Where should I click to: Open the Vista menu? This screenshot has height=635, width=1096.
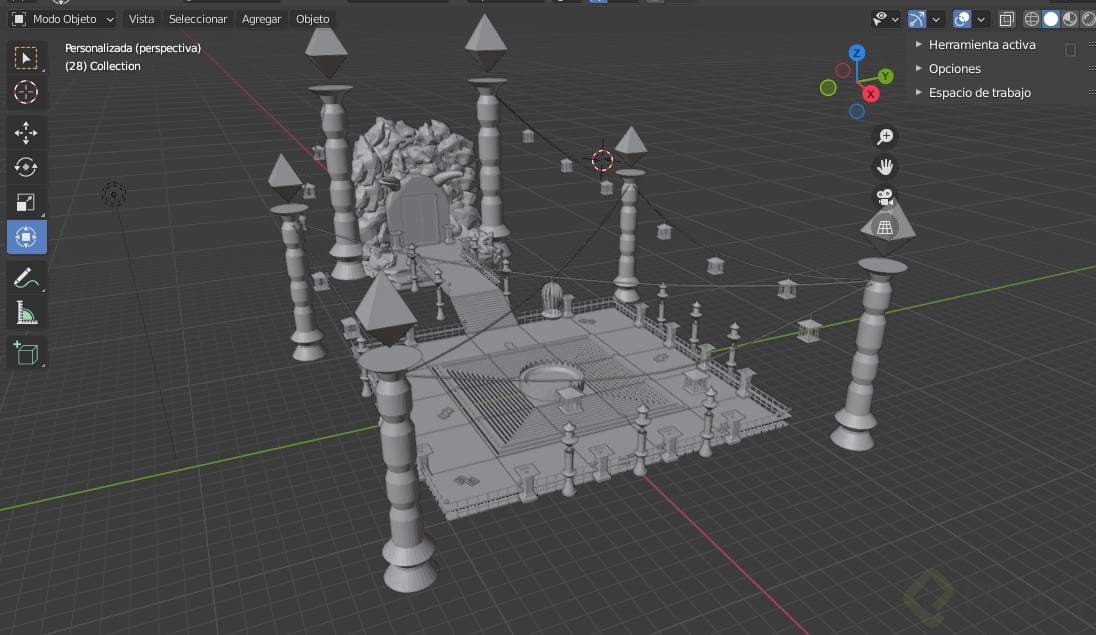point(141,19)
